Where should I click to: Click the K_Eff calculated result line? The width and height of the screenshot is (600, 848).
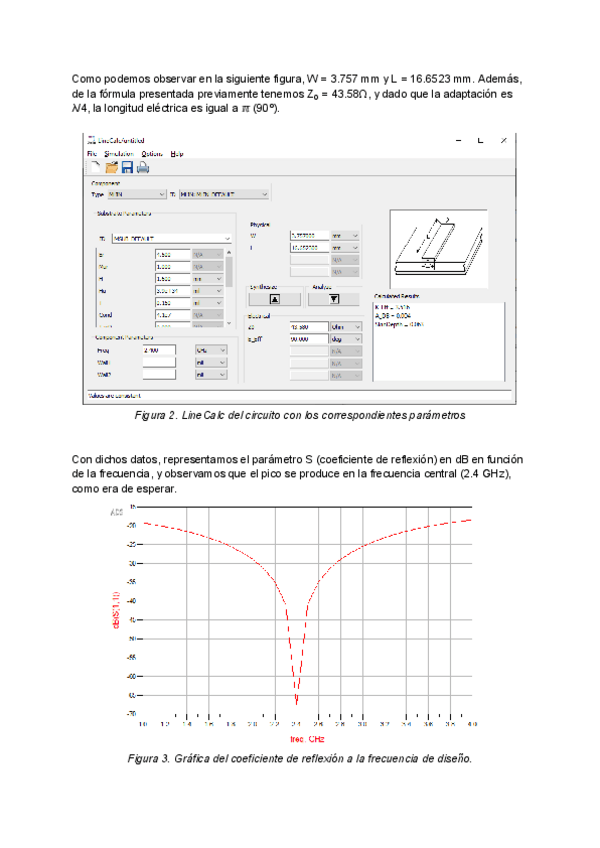tap(393, 307)
